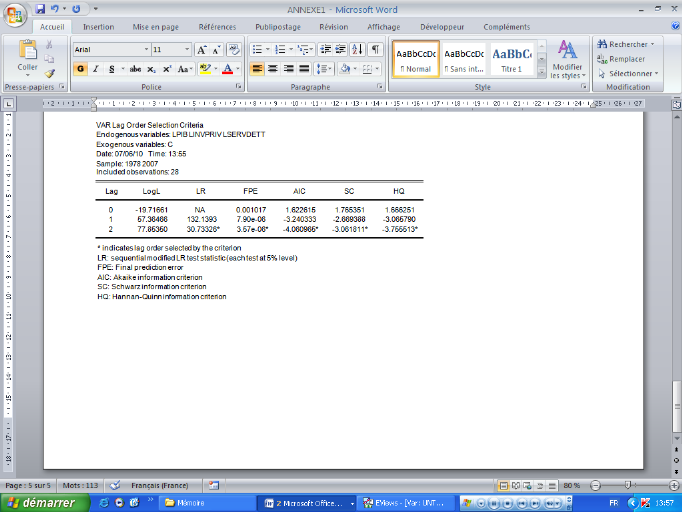Open spelling check icon in status bar

115,485
